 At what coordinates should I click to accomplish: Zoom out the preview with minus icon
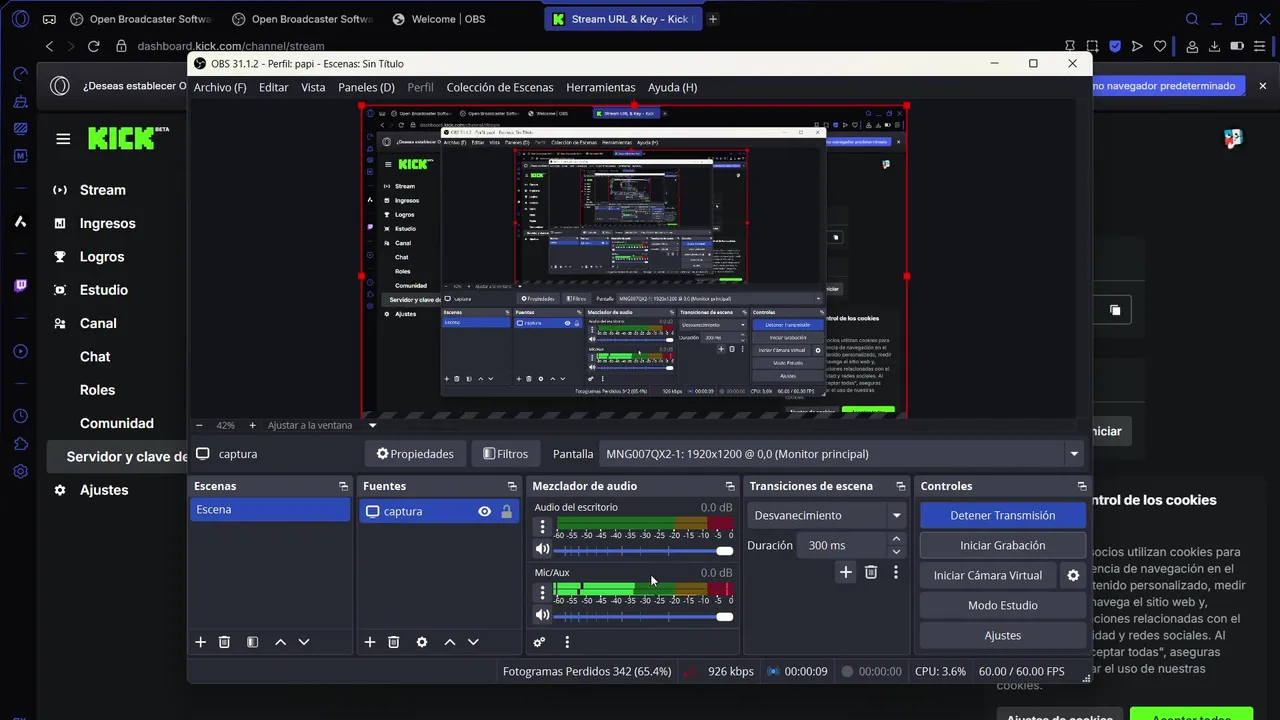pos(199,425)
